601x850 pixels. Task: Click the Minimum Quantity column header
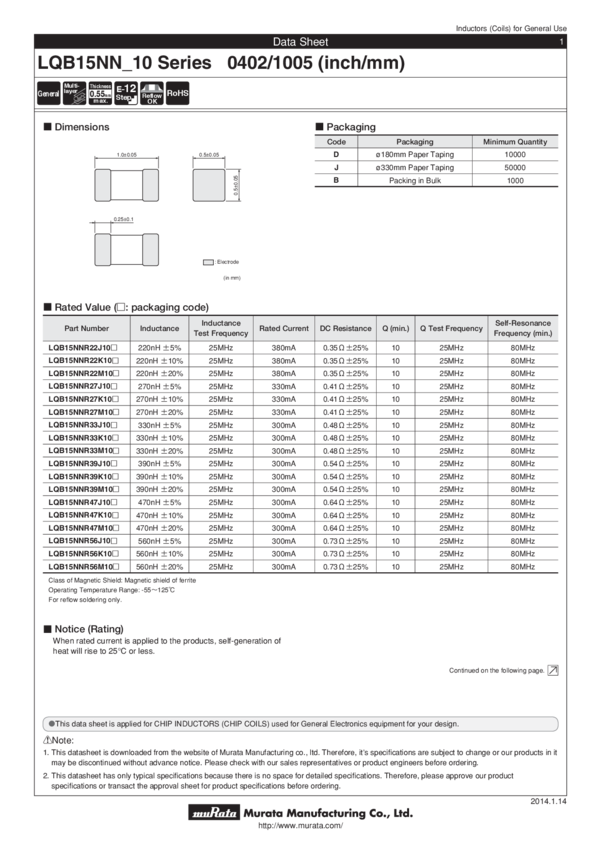pyautogui.click(x=515, y=141)
